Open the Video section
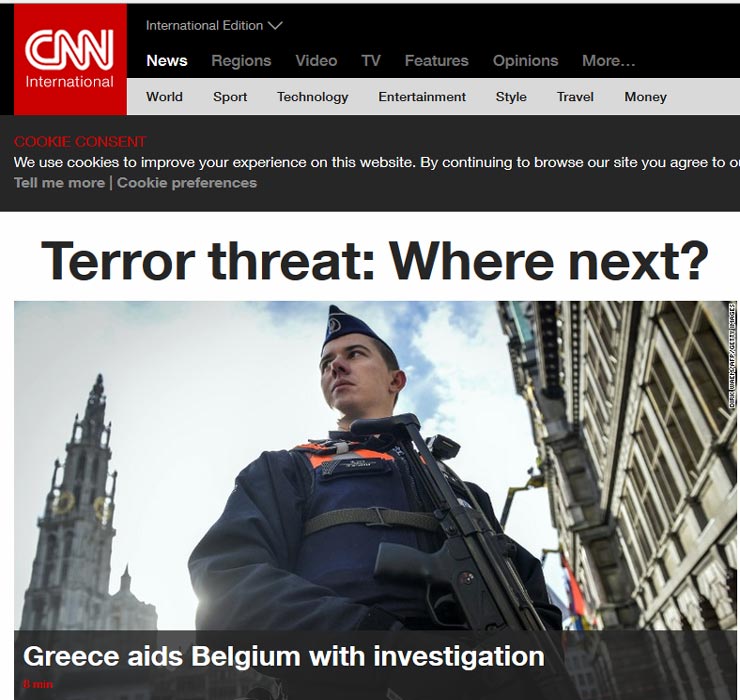Image resolution: width=740 pixels, height=700 pixels. pyautogui.click(x=316, y=60)
